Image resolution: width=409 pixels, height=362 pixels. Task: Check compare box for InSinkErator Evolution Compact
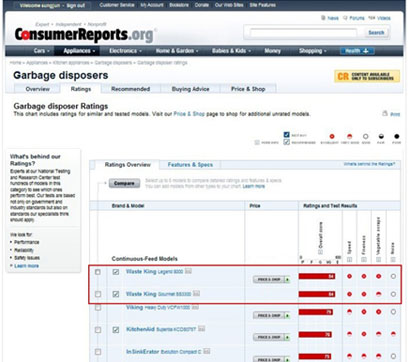tap(98, 352)
